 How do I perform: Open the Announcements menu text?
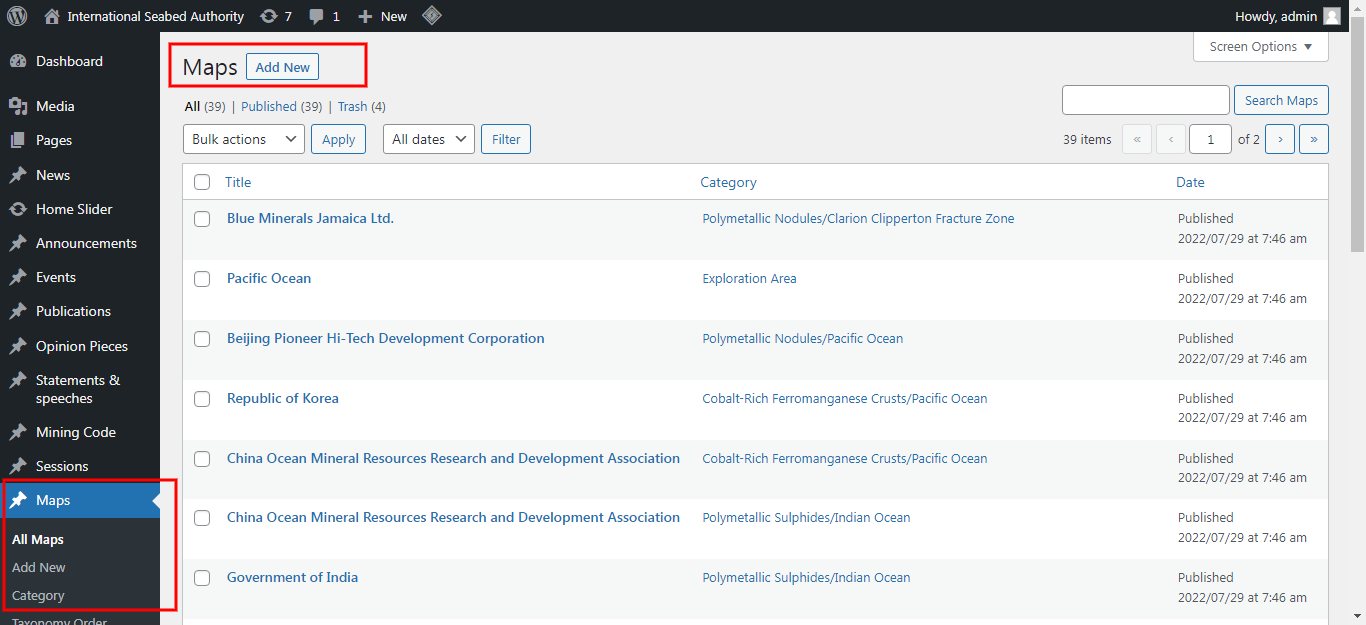pos(86,243)
